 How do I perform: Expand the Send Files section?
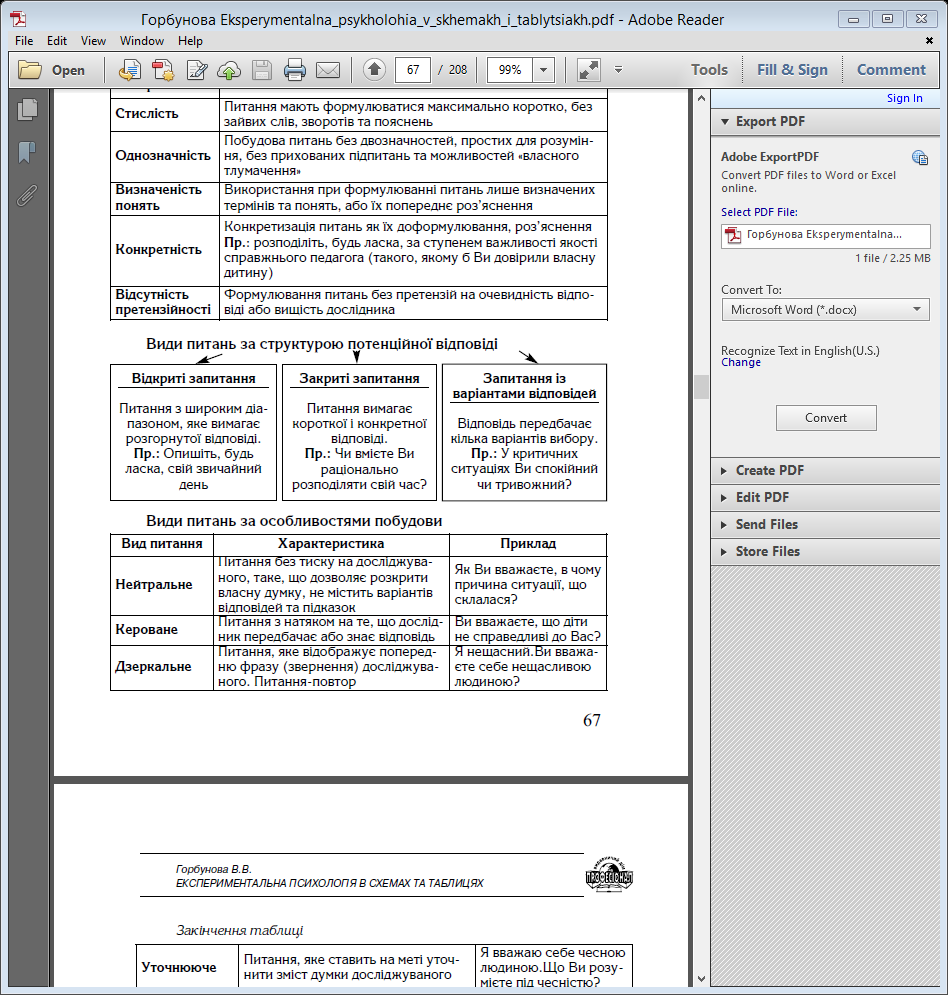766,524
